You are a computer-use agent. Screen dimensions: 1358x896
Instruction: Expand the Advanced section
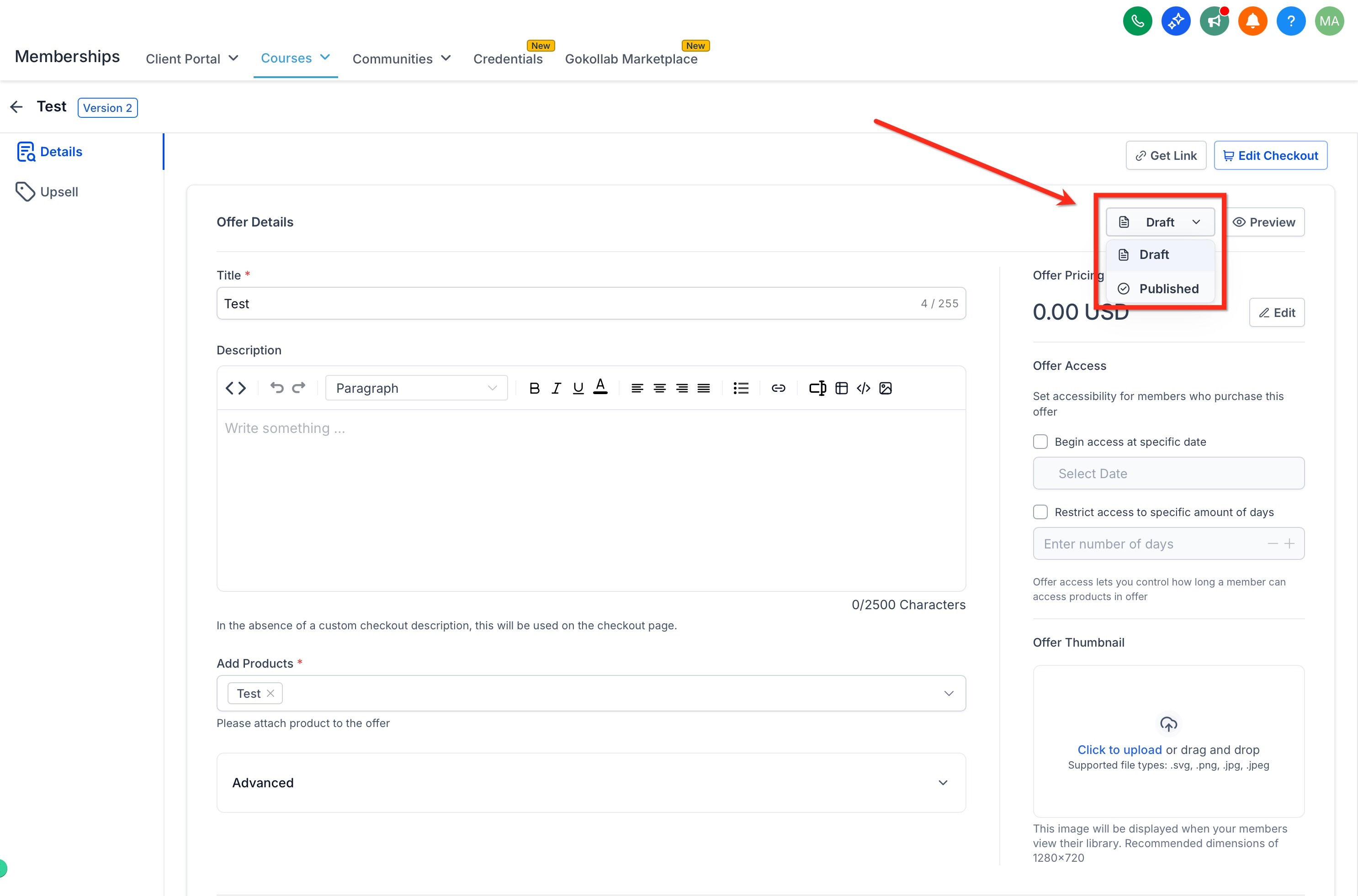(591, 783)
